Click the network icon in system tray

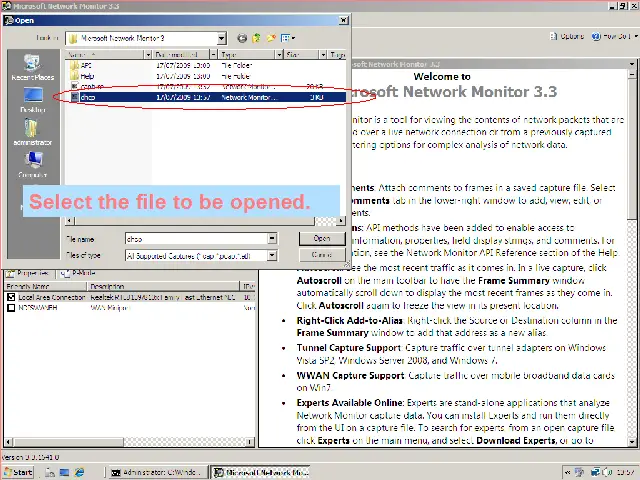coord(596,472)
